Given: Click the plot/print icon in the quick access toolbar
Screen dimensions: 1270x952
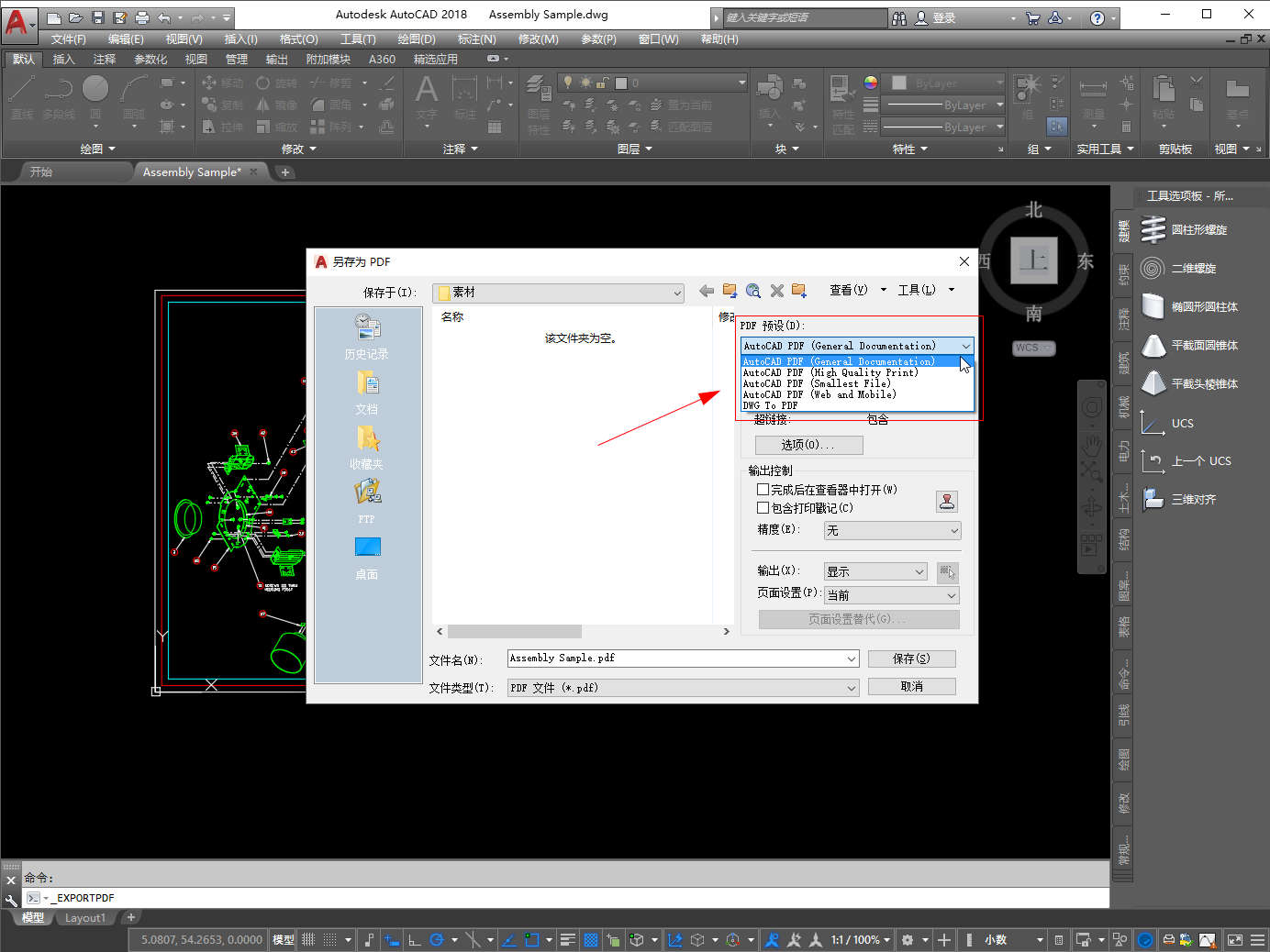Looking at the screenshot, I should point(142,17).
